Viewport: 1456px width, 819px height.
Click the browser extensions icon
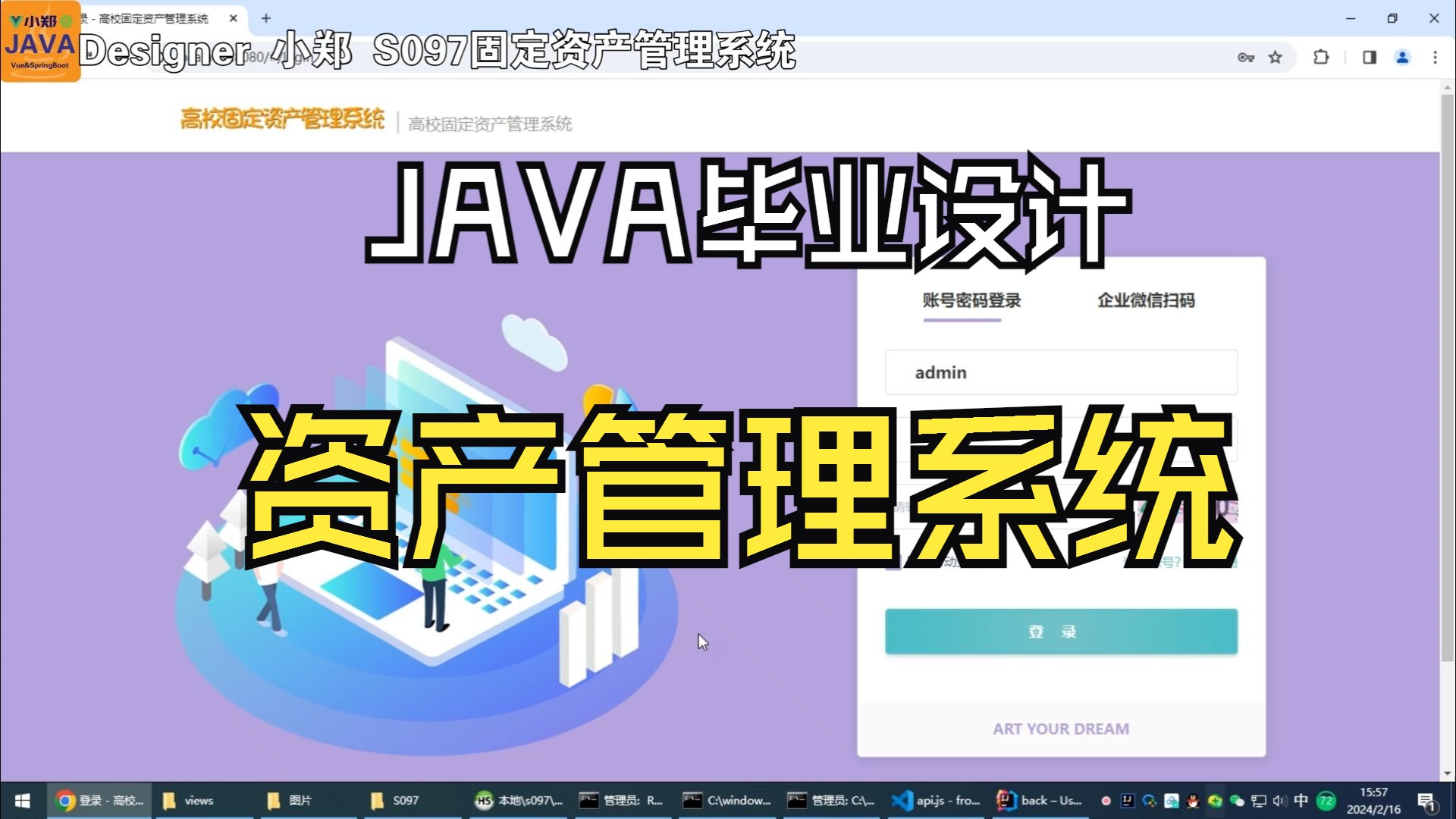point(1322,57)
